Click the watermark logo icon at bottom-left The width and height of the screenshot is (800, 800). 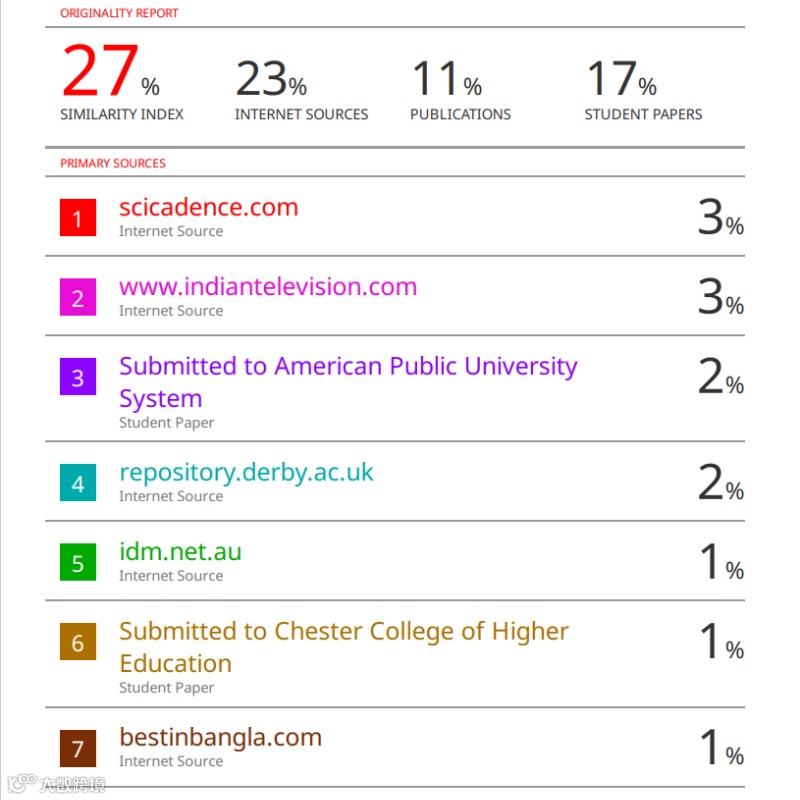pos(21,783)
